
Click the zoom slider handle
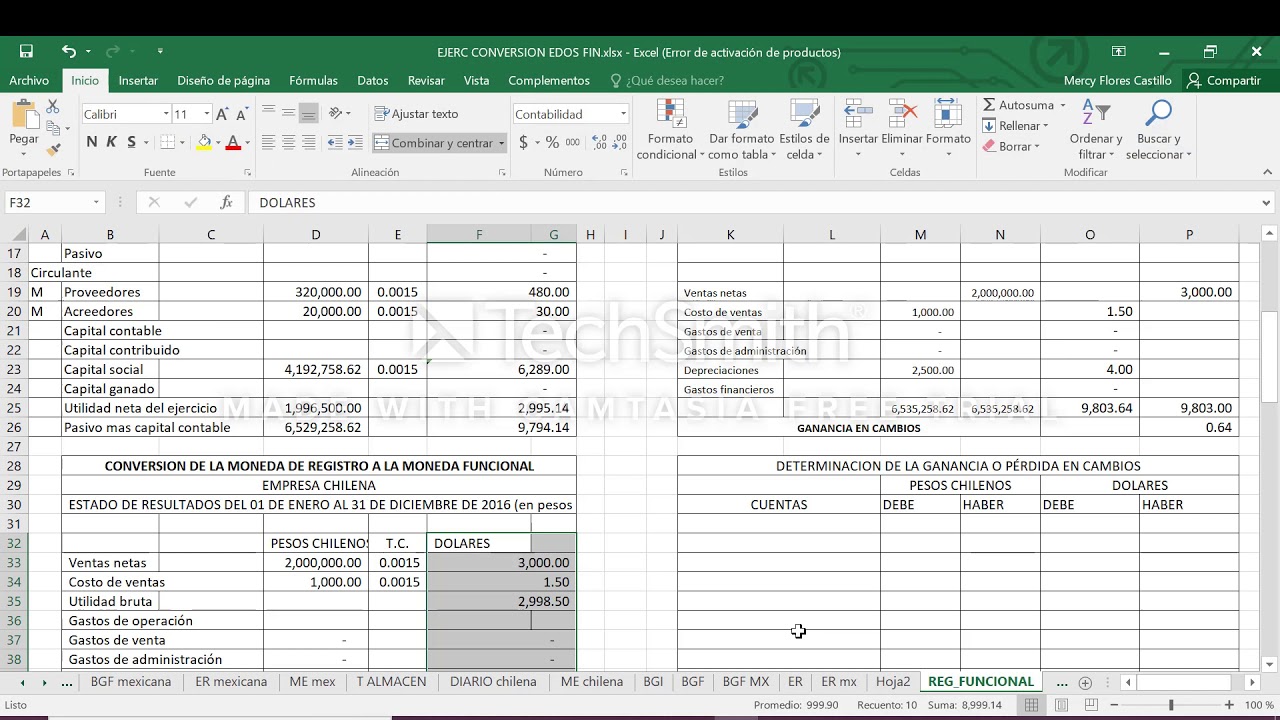1171,705
